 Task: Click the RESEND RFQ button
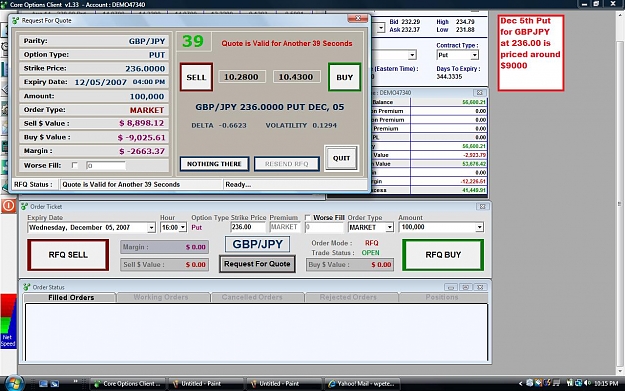[x=287, y=164]
